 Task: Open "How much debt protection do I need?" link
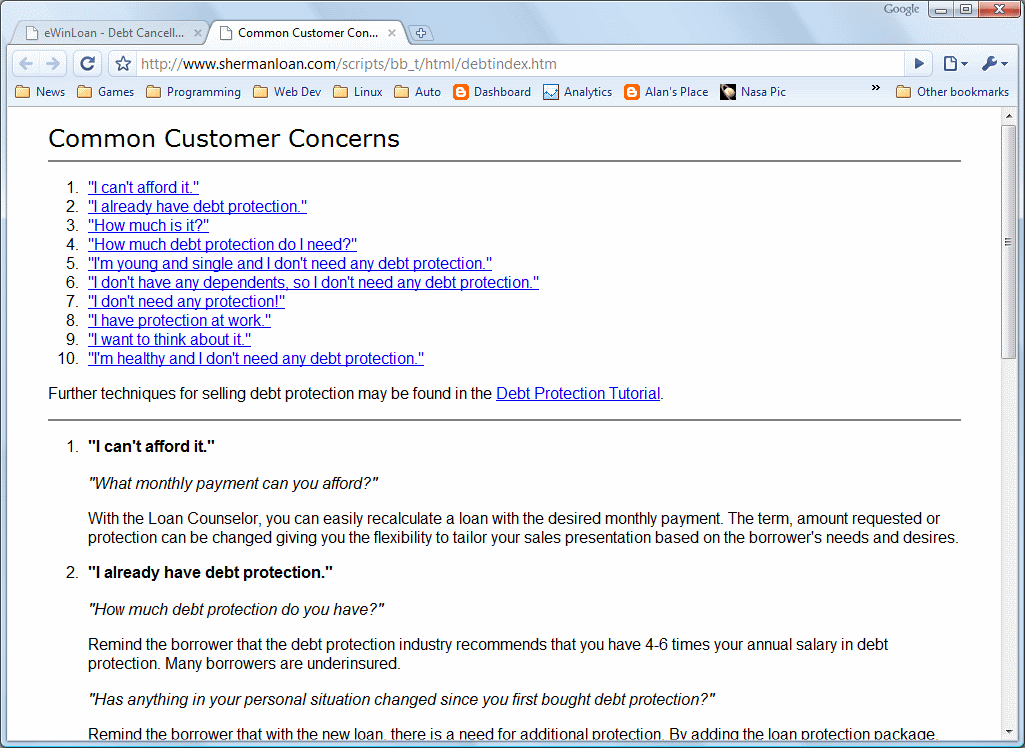(x=223, y=245)
